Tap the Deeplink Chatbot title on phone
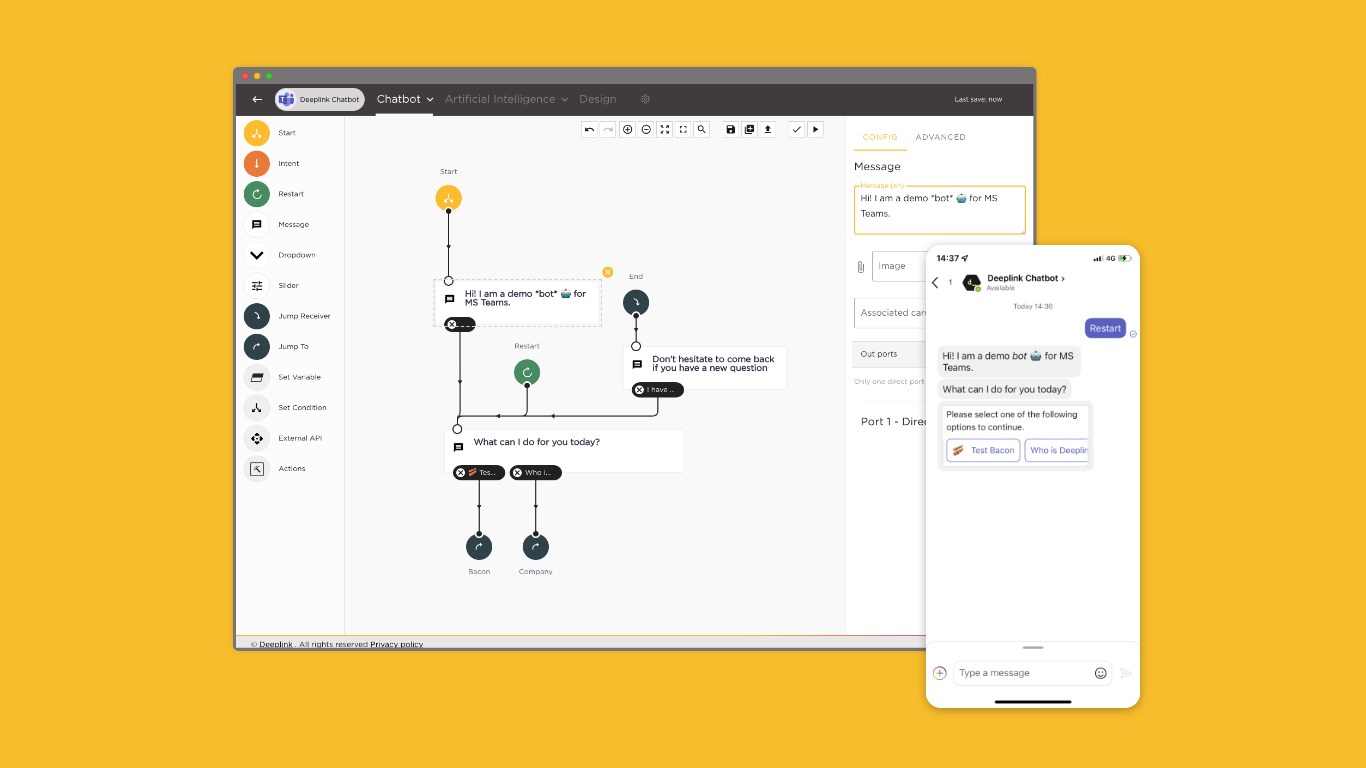 pyautogui.click(x=1026, y=278)
